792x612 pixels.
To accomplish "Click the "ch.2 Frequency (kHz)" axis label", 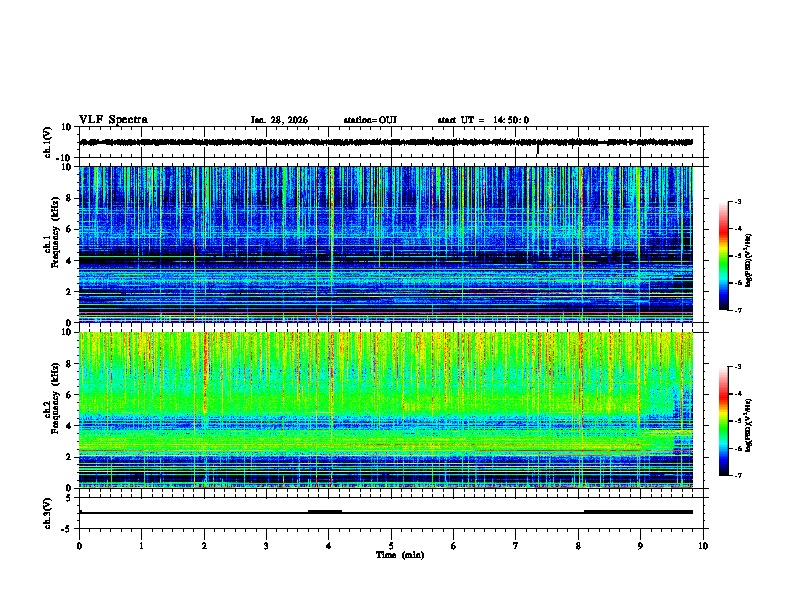I will click(52, 398).
